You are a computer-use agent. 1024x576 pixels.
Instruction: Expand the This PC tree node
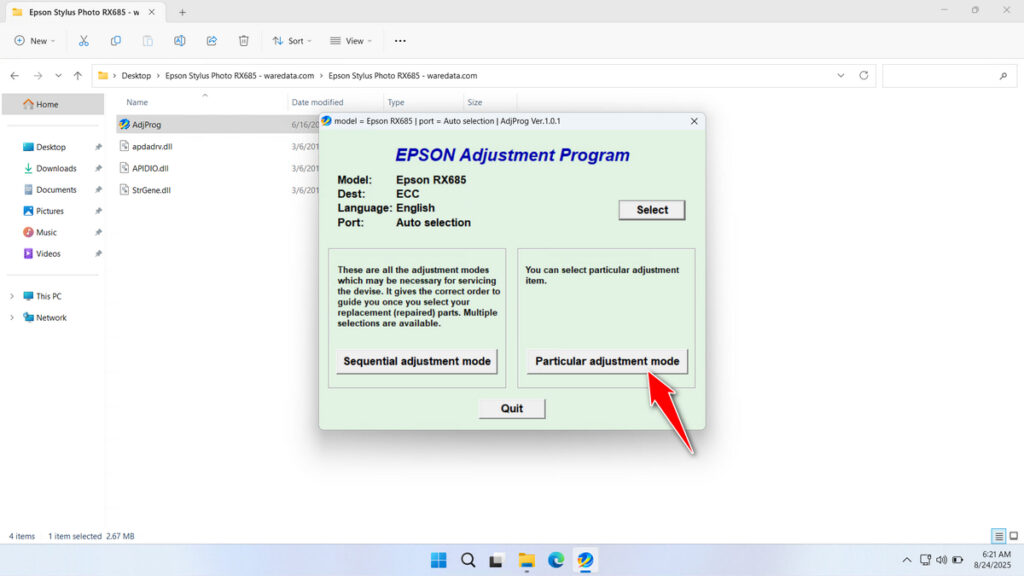[11, 296]
